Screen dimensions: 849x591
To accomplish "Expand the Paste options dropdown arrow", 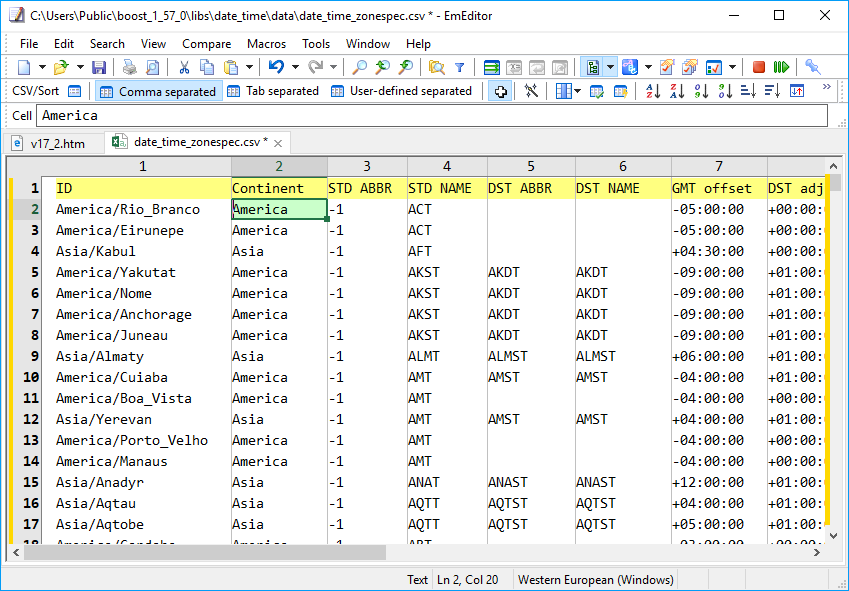I will pyautogui.click(x=249, y=67).
